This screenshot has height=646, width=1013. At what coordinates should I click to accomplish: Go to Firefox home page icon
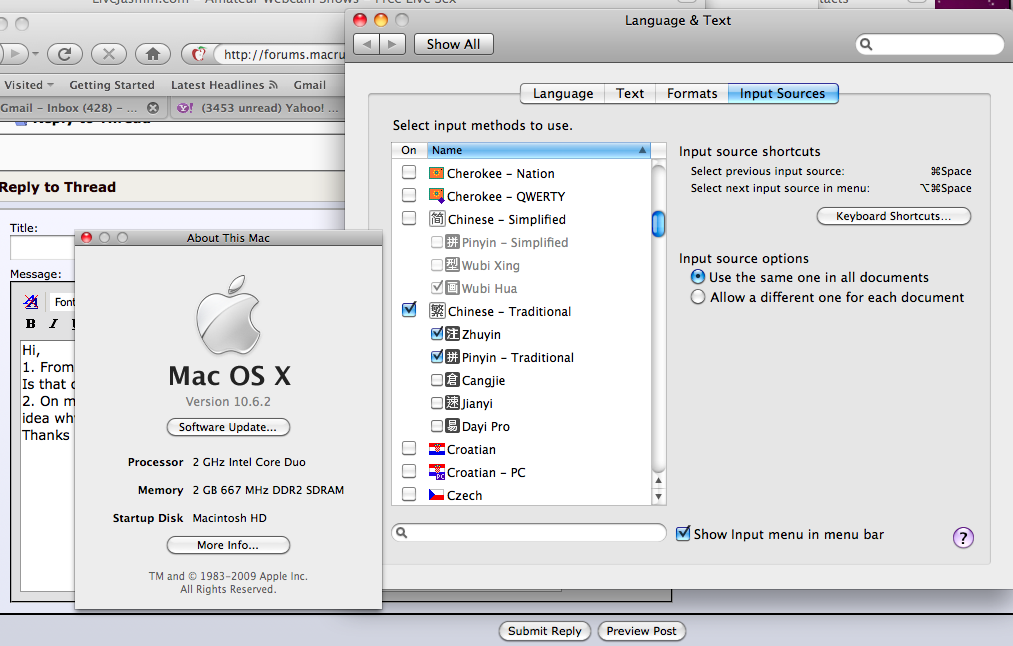pyautogui.click(x=152, y=54)
